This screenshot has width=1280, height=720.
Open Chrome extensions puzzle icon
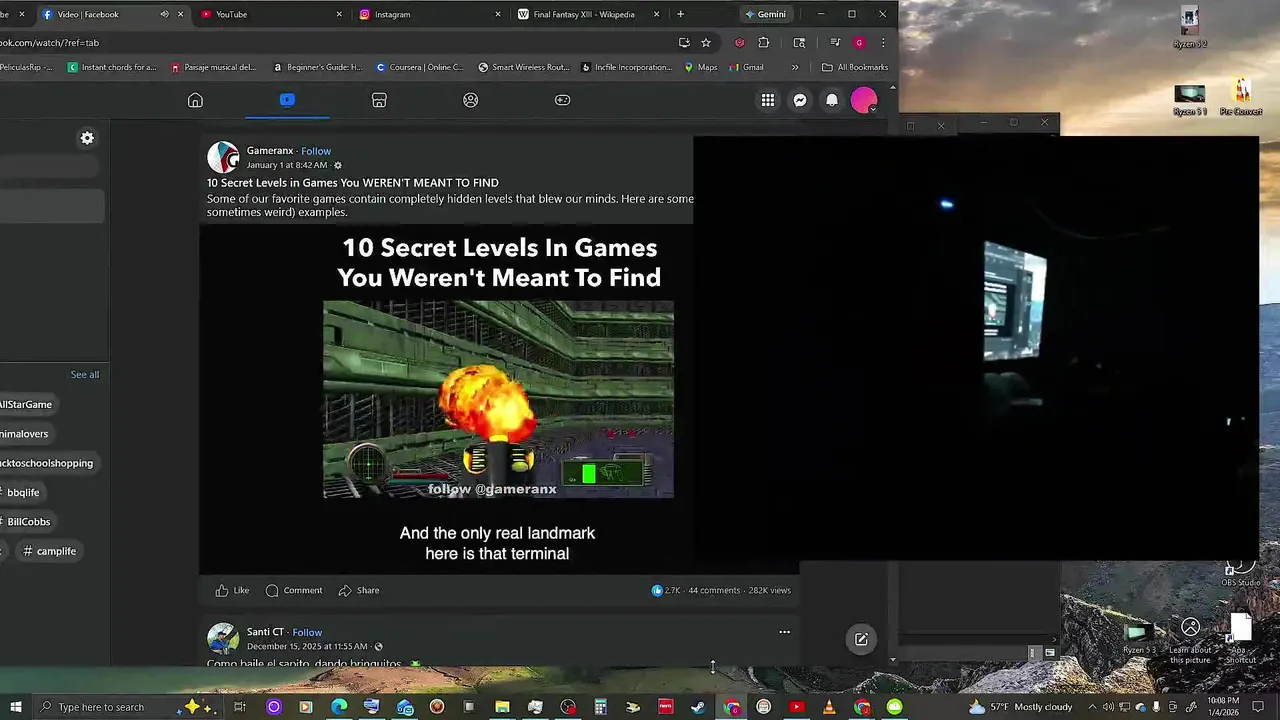click(x=764, y=43)
